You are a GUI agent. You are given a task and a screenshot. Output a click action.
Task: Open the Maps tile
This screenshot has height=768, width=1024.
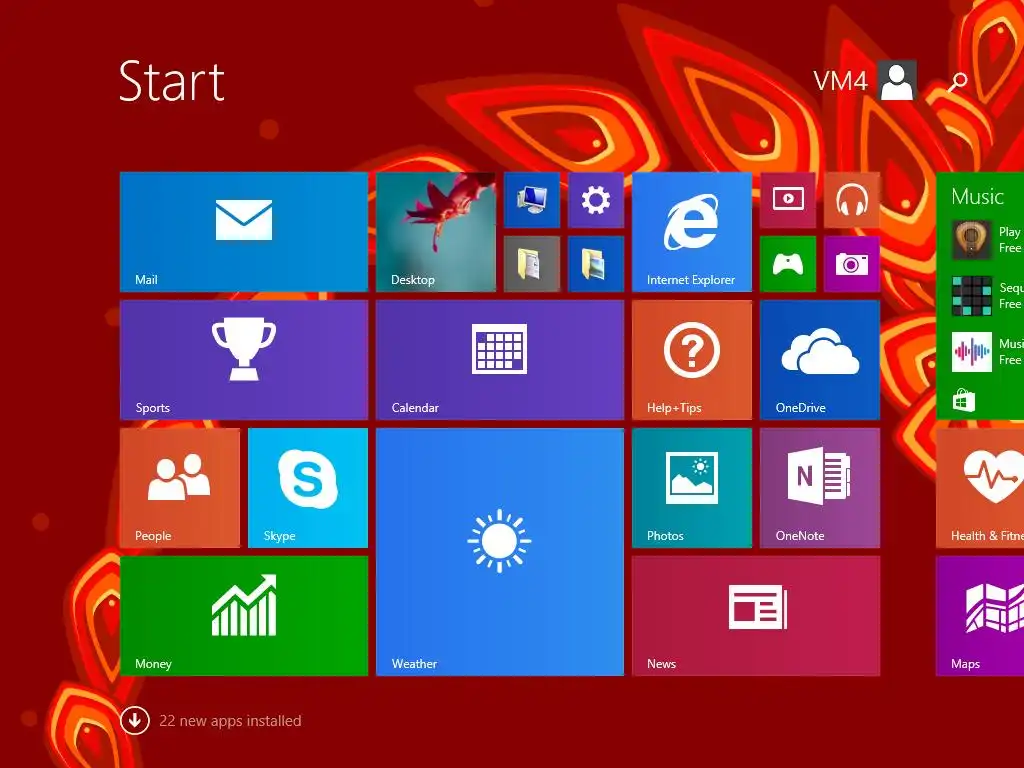point(980,616)
